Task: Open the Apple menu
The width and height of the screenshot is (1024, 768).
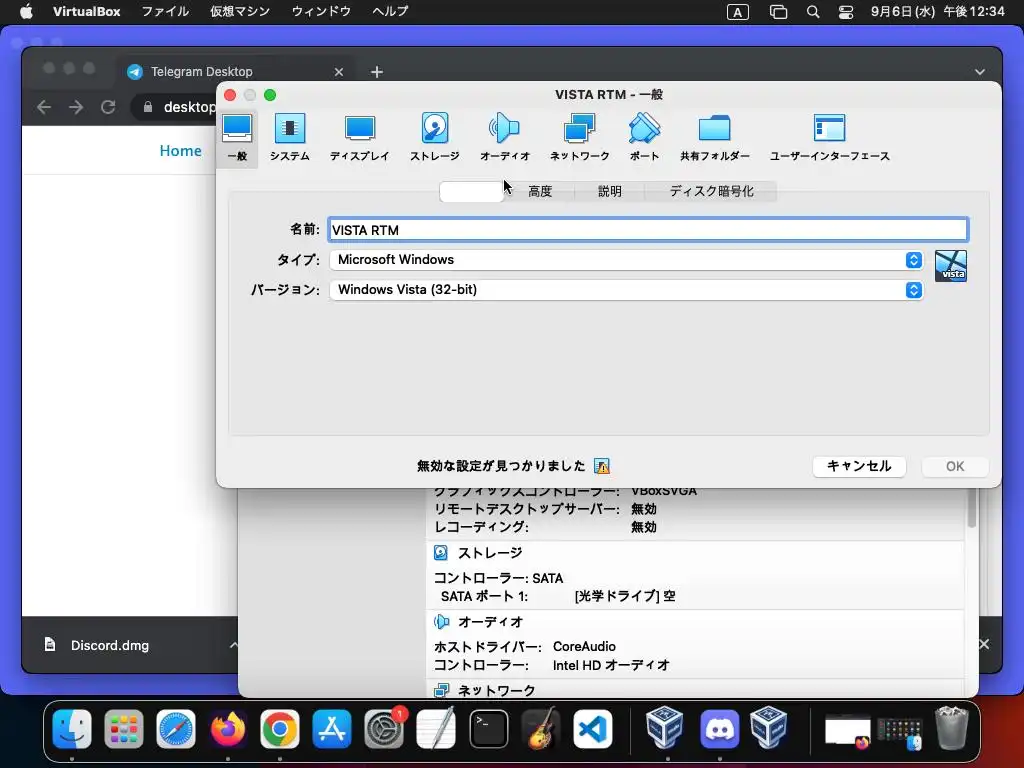Action: [x=26, y=11]
